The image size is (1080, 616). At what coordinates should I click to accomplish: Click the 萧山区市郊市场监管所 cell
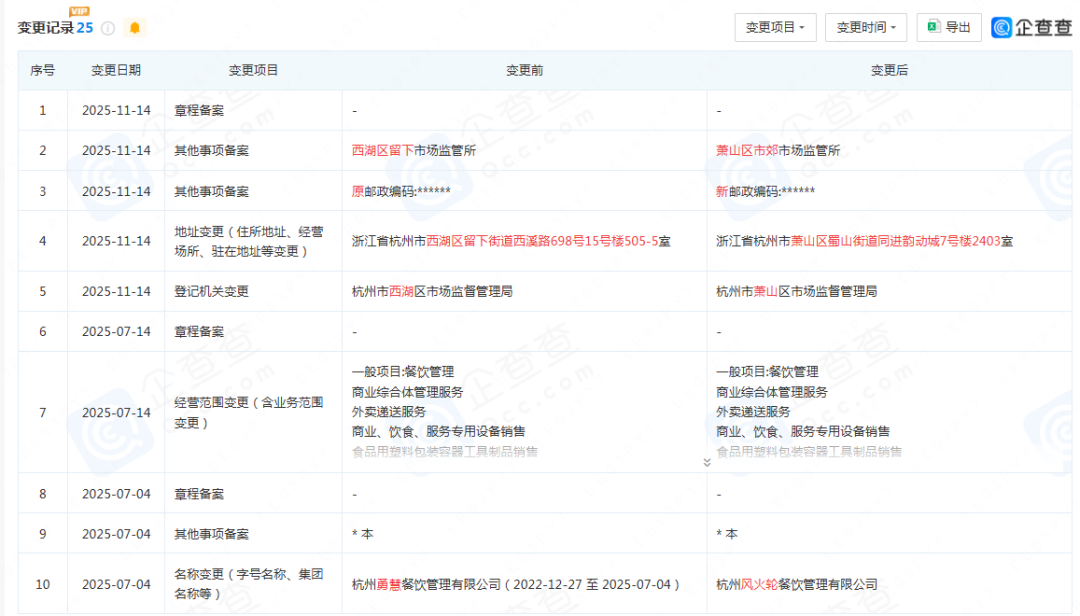[x=778, y=150]
